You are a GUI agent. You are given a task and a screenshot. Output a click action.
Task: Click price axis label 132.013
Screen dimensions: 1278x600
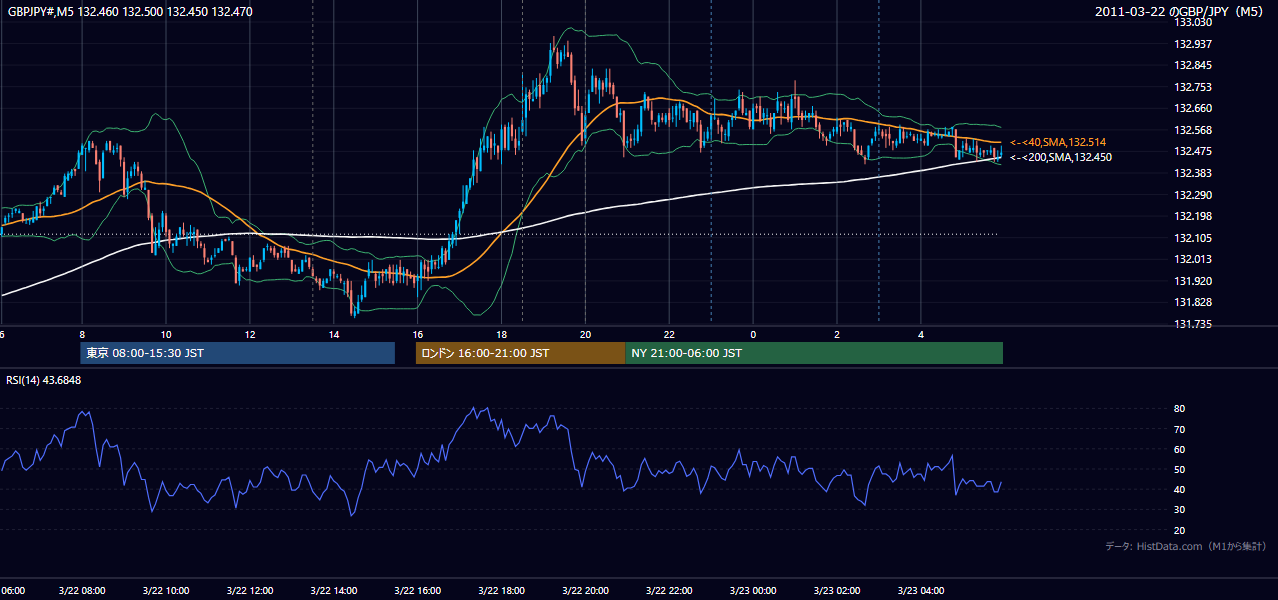[x=1193, y=260]
